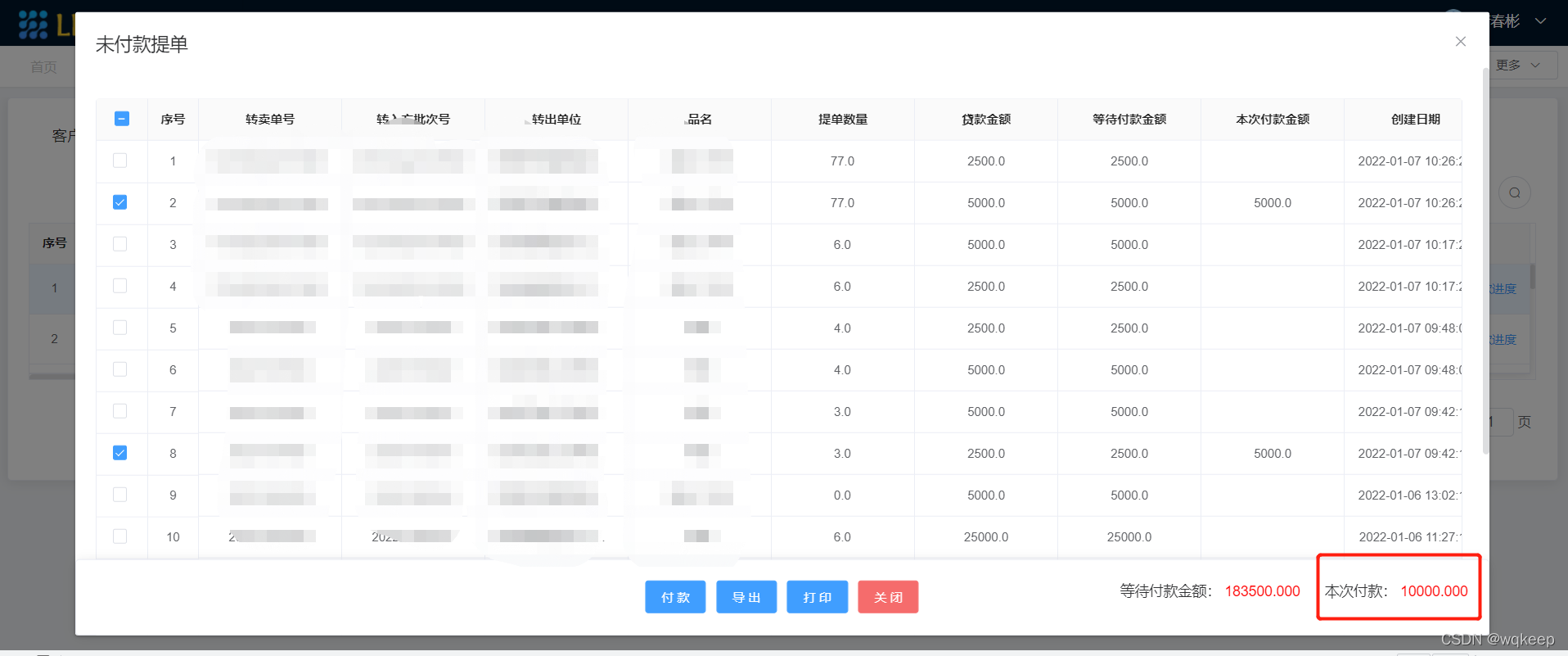Click the 0.0 quantity cell in row 9
Screen dimensions: 1568x656
842,495
